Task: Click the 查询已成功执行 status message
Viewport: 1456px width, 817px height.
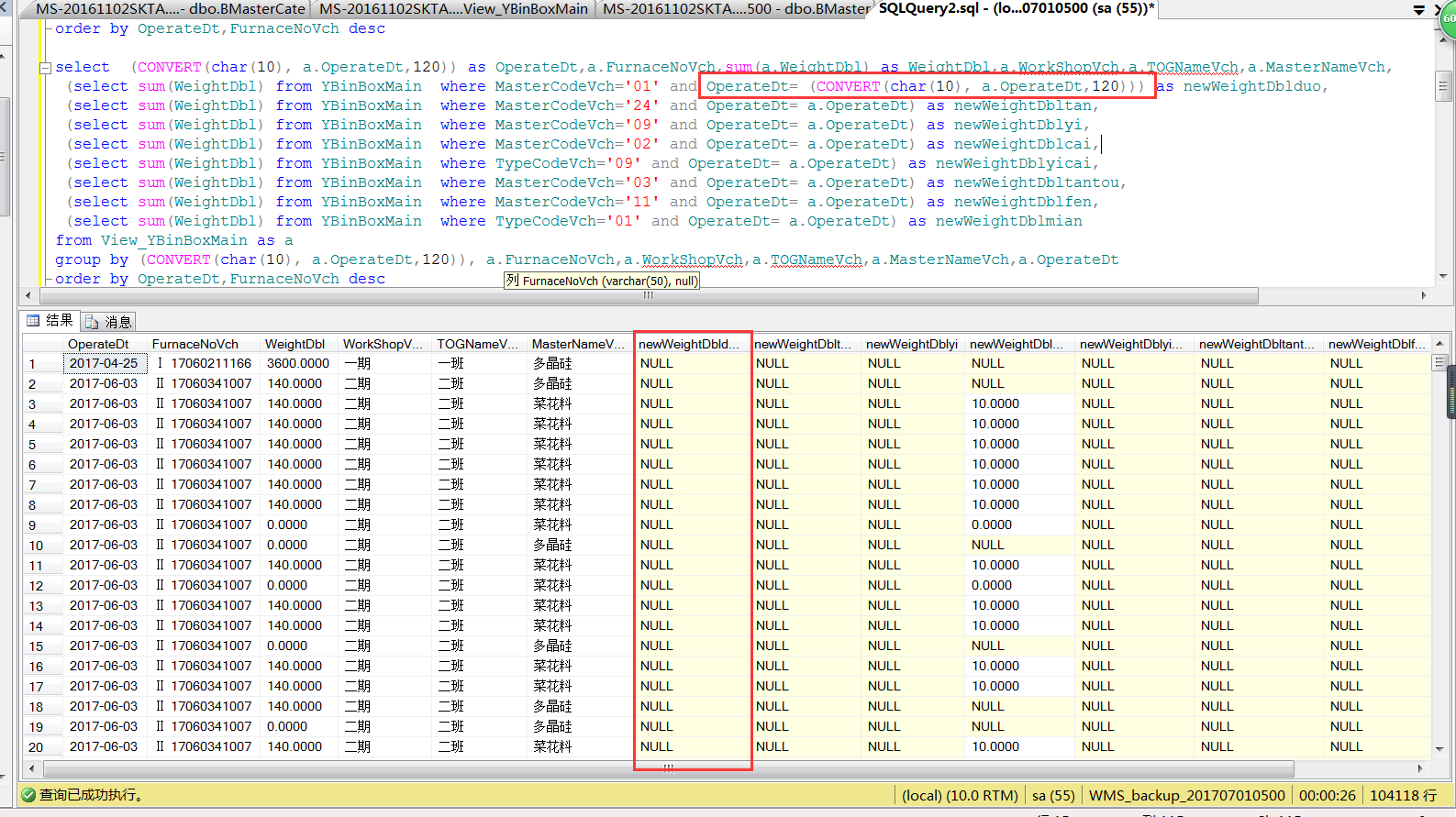Action: [92, 795]
